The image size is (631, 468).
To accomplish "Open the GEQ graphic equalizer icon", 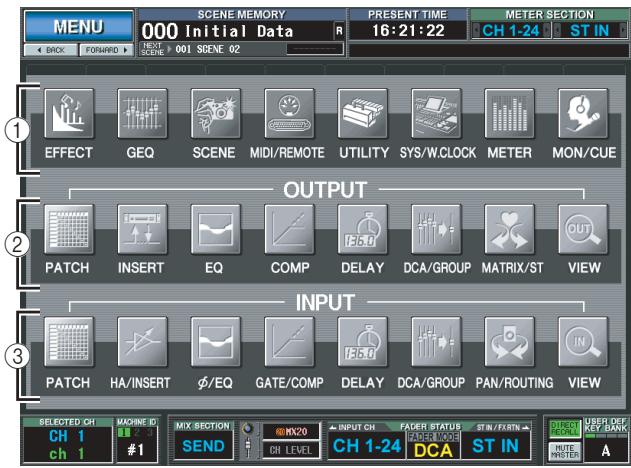I will (x=142, y=113).
